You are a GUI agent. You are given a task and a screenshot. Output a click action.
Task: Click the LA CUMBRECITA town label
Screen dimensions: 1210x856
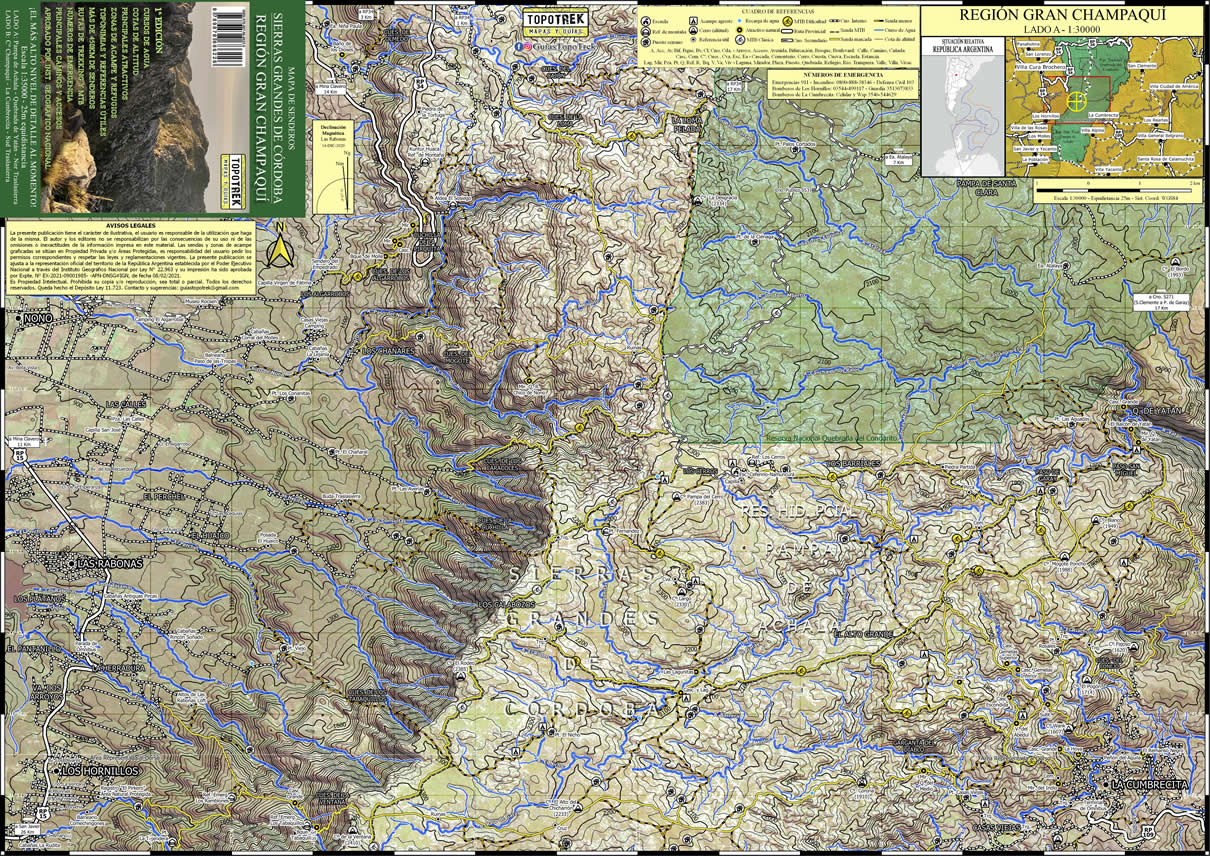1149,785
